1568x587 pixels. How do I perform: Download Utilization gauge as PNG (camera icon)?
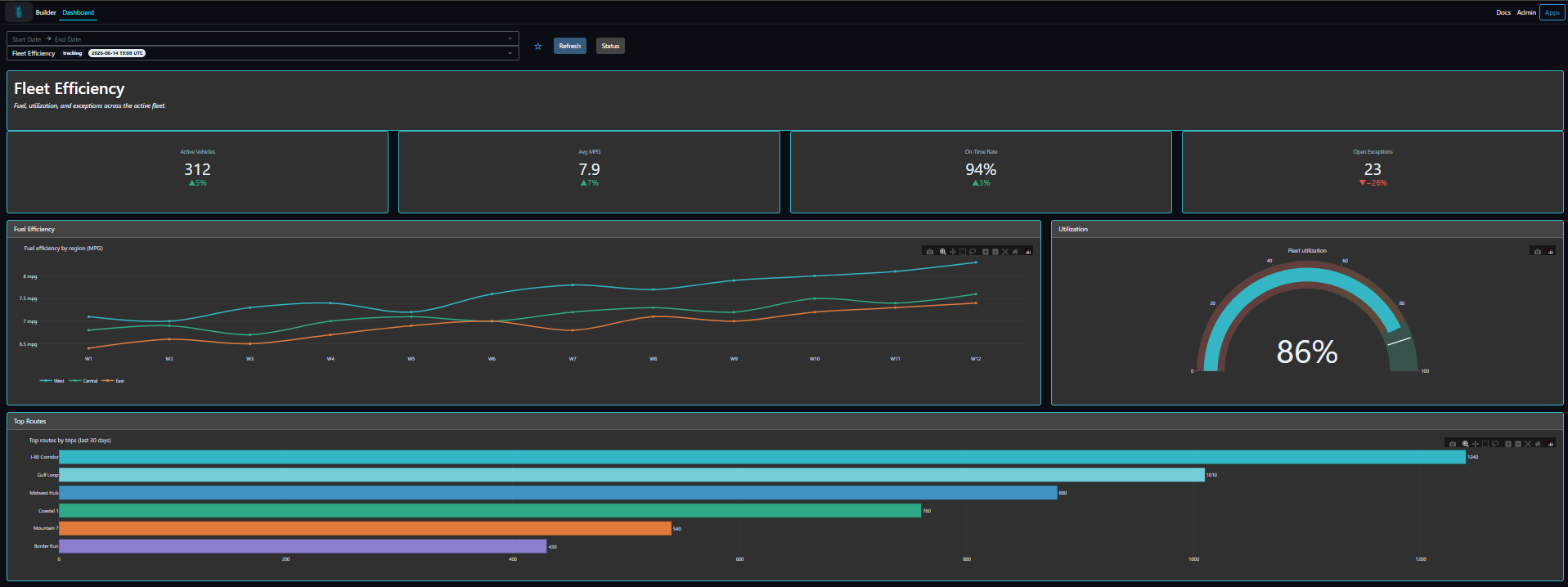(1538, 252)
